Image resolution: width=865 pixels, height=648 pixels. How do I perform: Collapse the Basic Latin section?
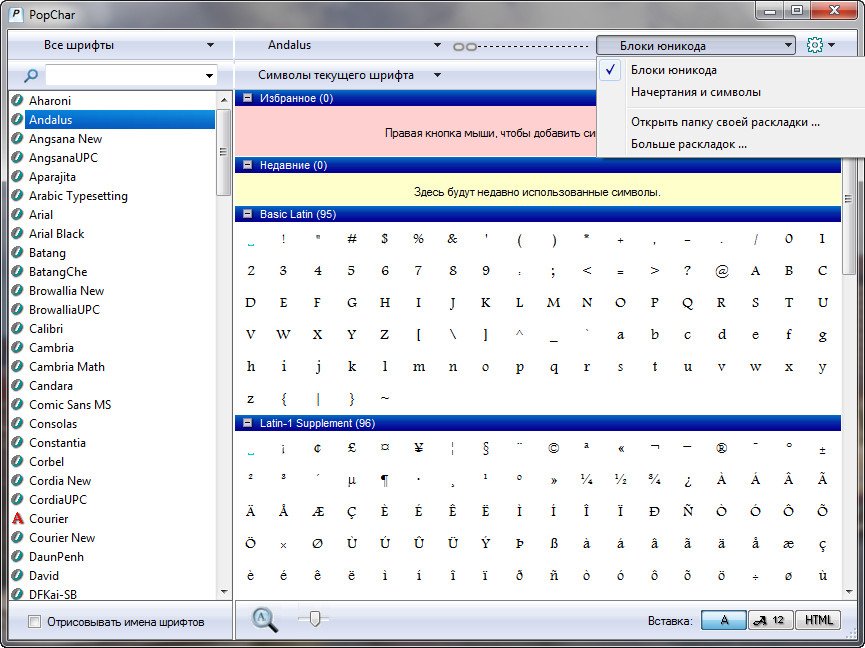(x=248, y=213)
